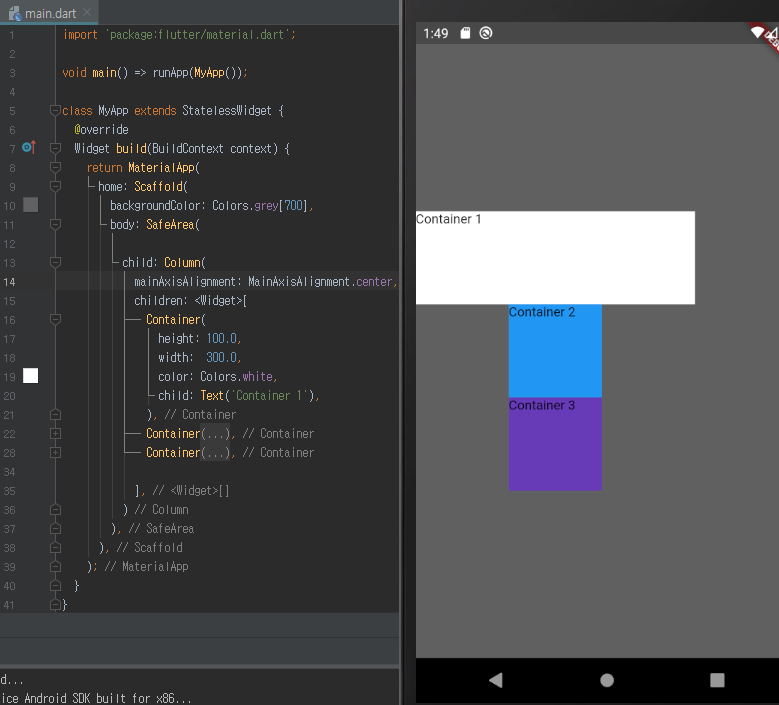The height and width of the screenshot is (705, 779).
Task: Collapse the SafeArea fold on line 11
Action: 55,225
